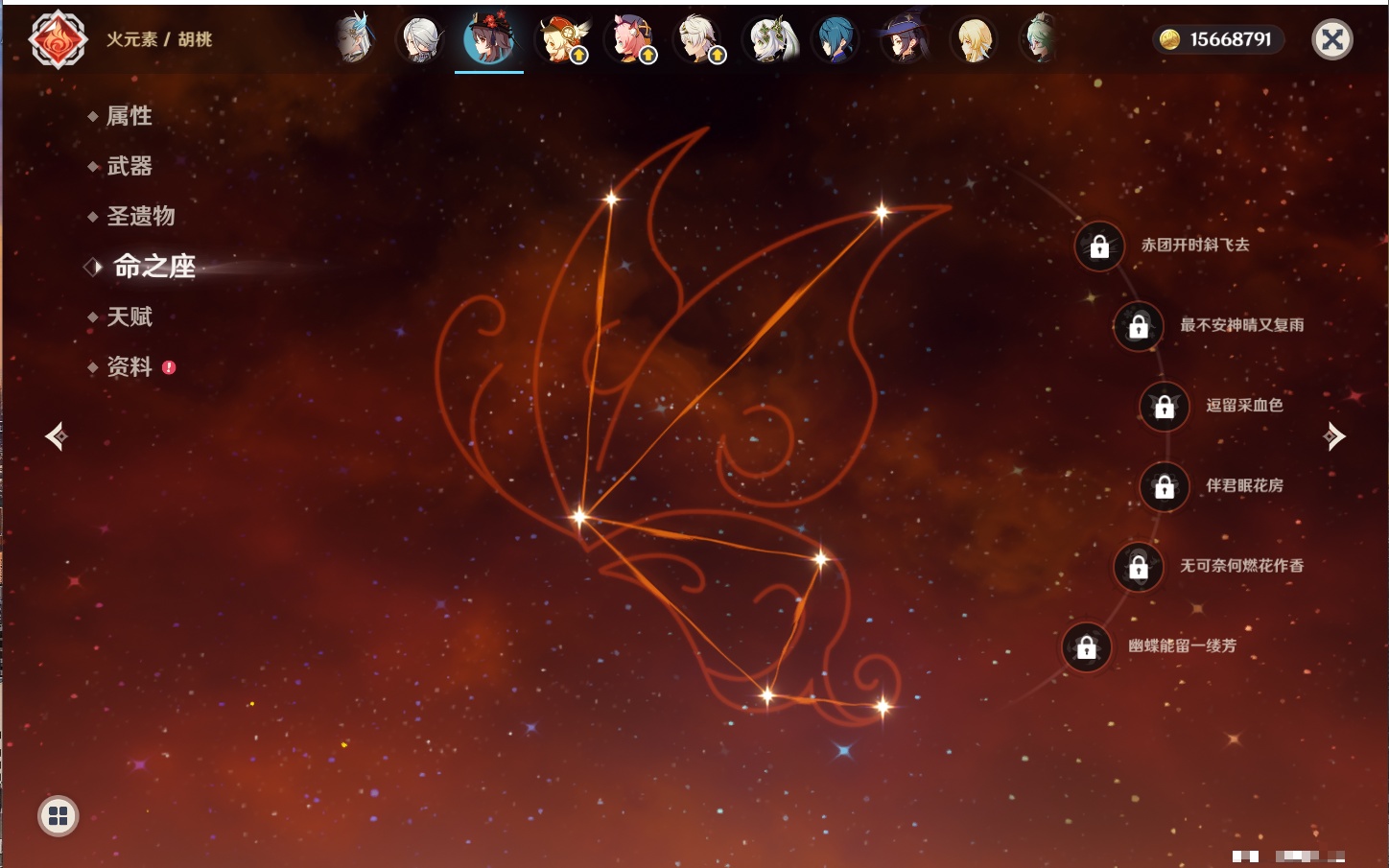
Task: Choose the faded green-haired avatar at row end
Action: pyautogui.click(x=1040, y=39)
